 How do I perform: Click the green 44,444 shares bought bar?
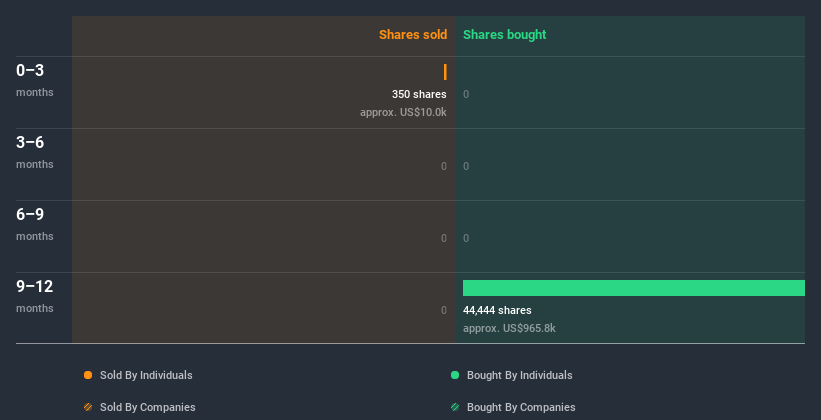point(634,288)
